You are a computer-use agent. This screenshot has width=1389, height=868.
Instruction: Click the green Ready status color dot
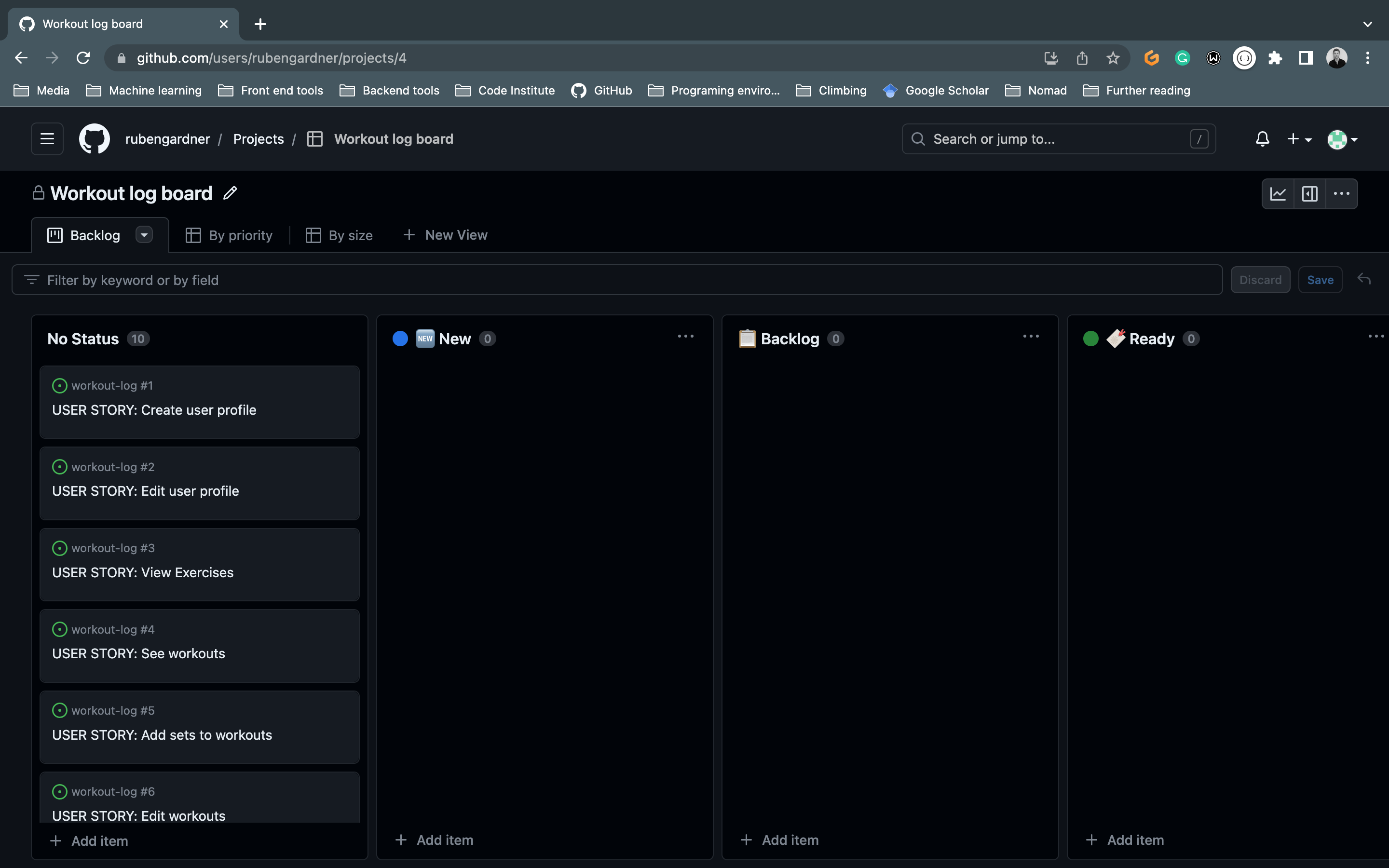(x=1090, y=339)
